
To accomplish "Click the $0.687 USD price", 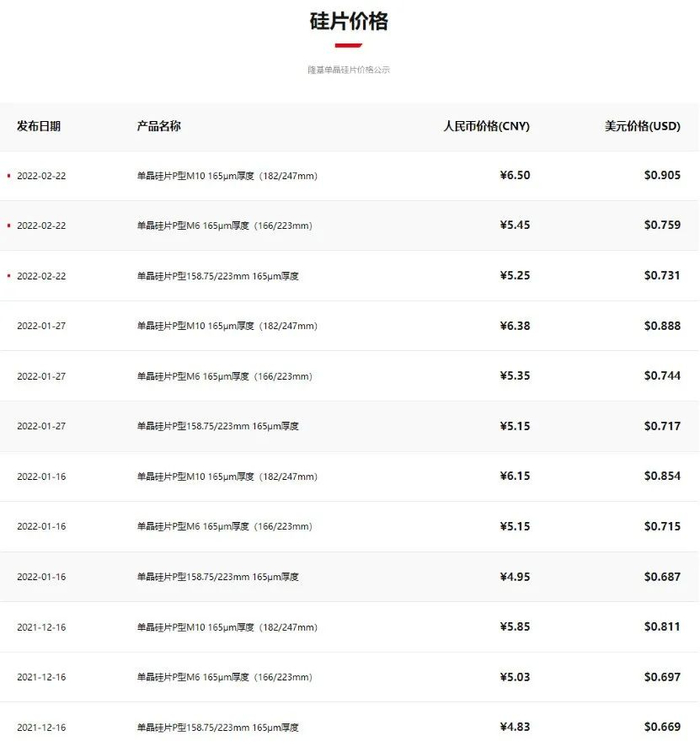I will pyautogui.click(x=662, y=576).
